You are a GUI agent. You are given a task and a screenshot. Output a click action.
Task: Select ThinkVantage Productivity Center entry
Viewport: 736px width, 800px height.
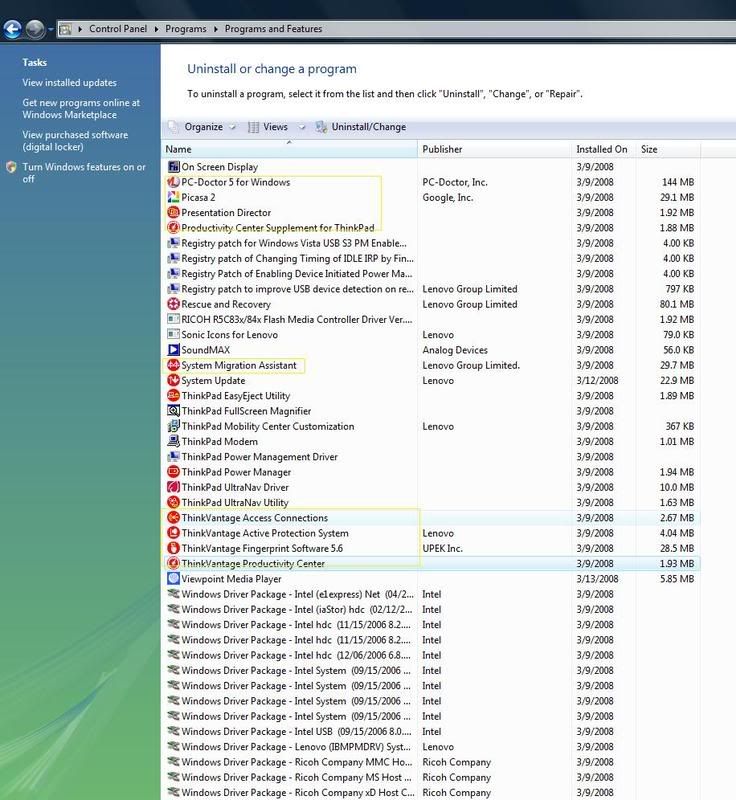click(432, 563)
